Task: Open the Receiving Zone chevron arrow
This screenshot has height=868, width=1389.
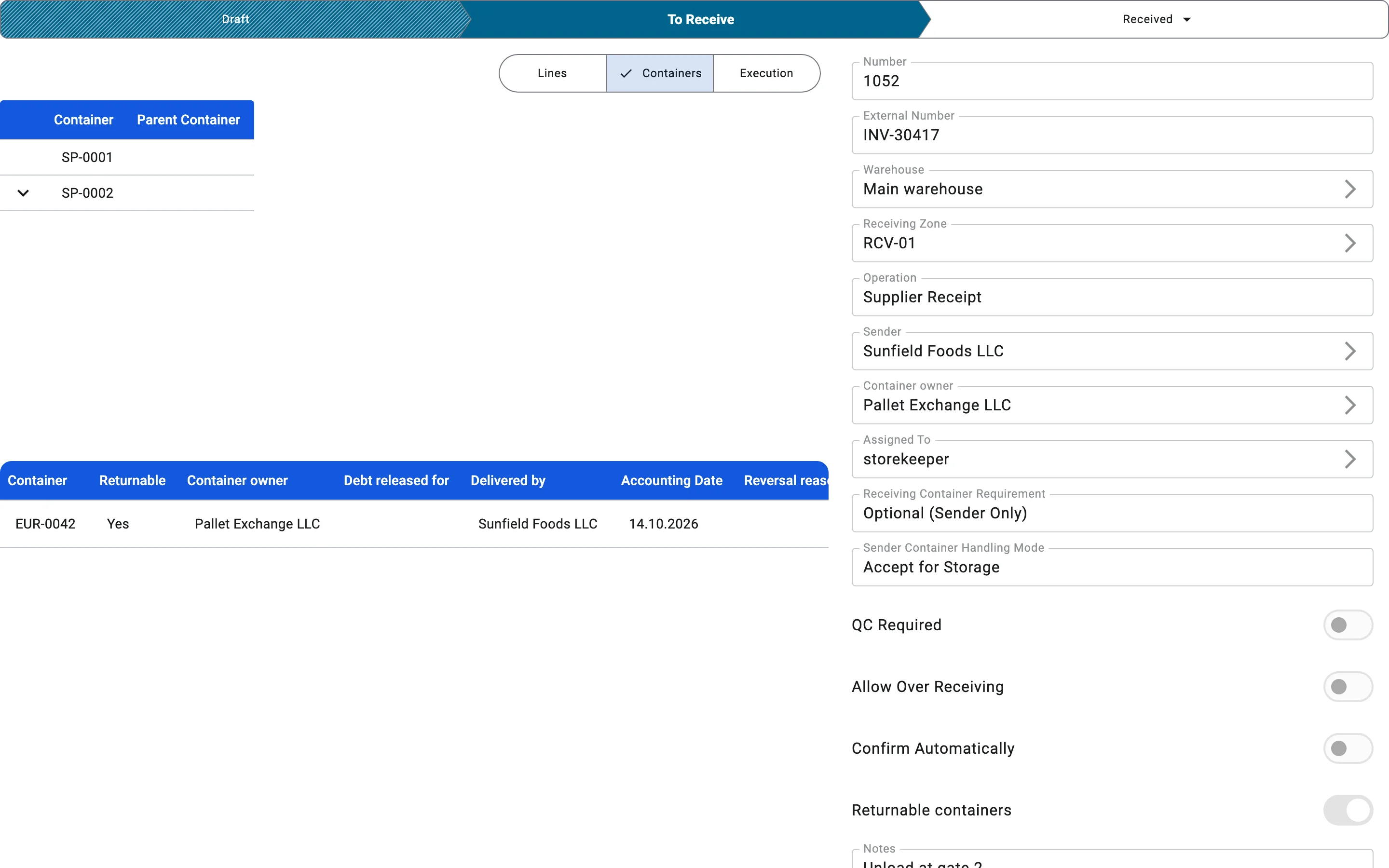Action: point(1350,243)
